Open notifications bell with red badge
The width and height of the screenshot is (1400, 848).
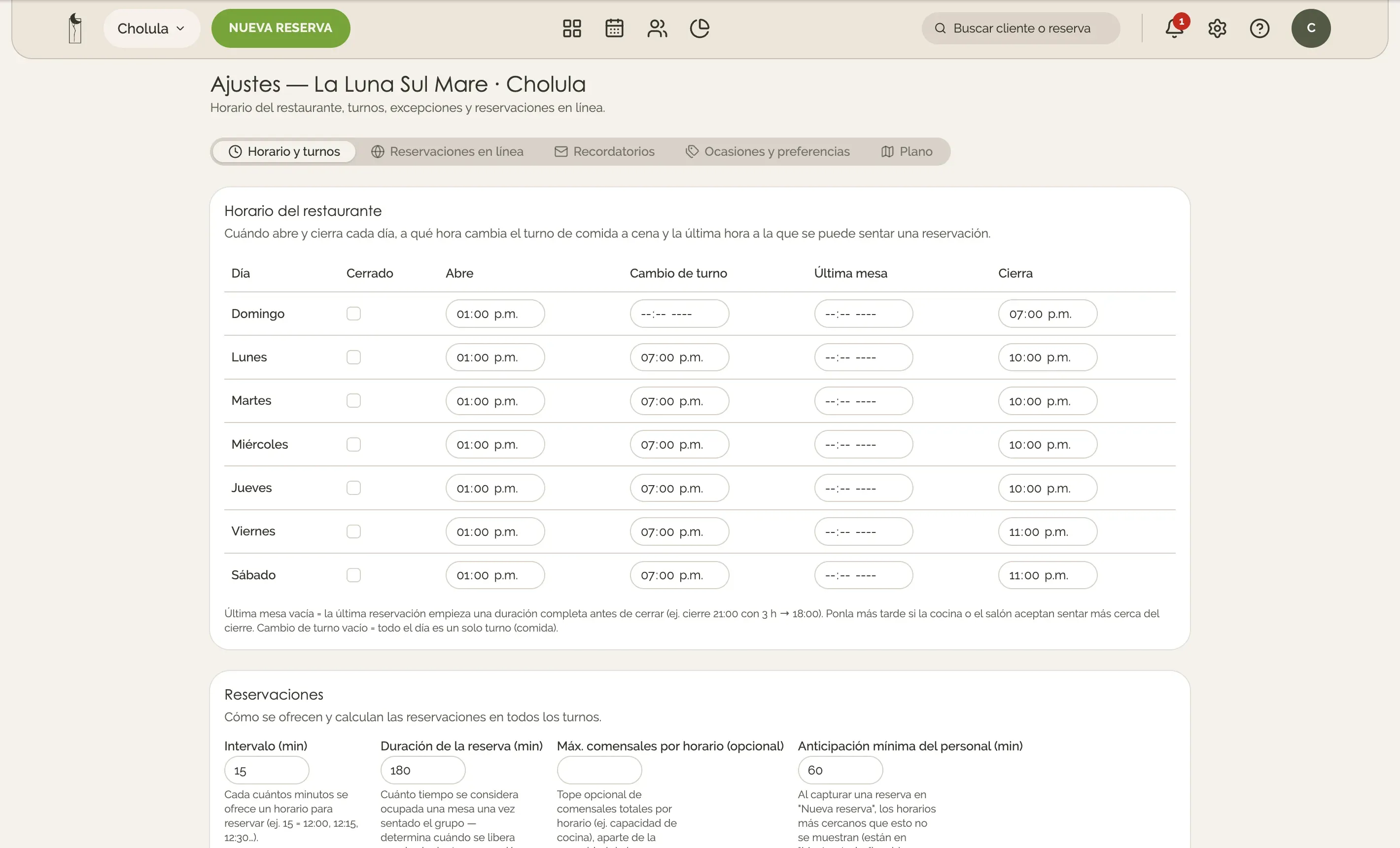click(1174, 28)
